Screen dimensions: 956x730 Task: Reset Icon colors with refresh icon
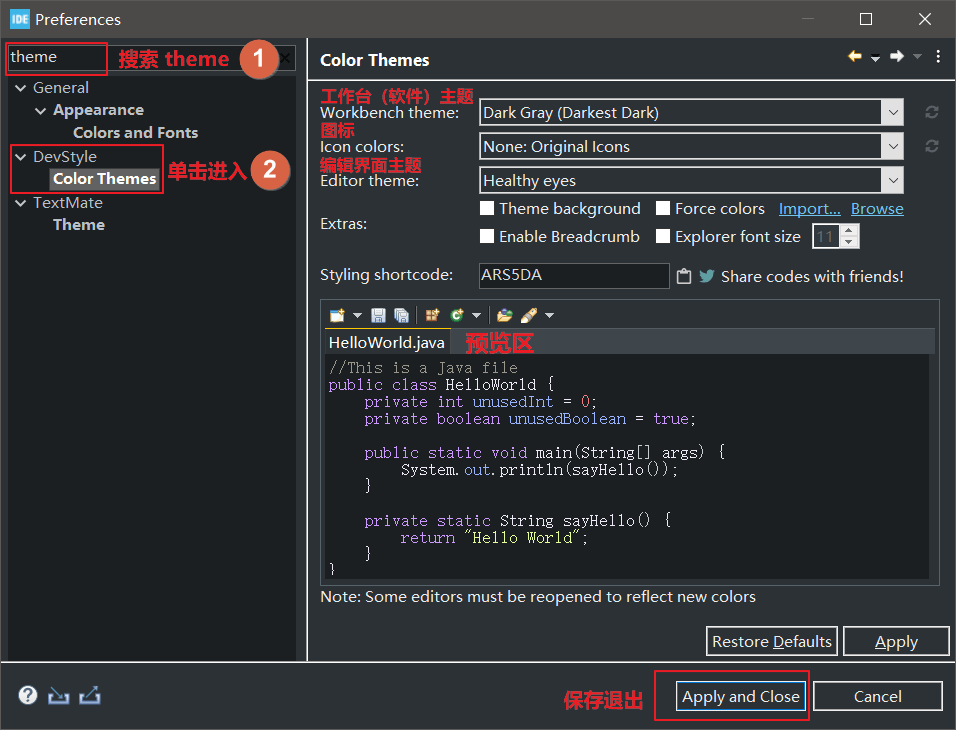coord(932,146)
